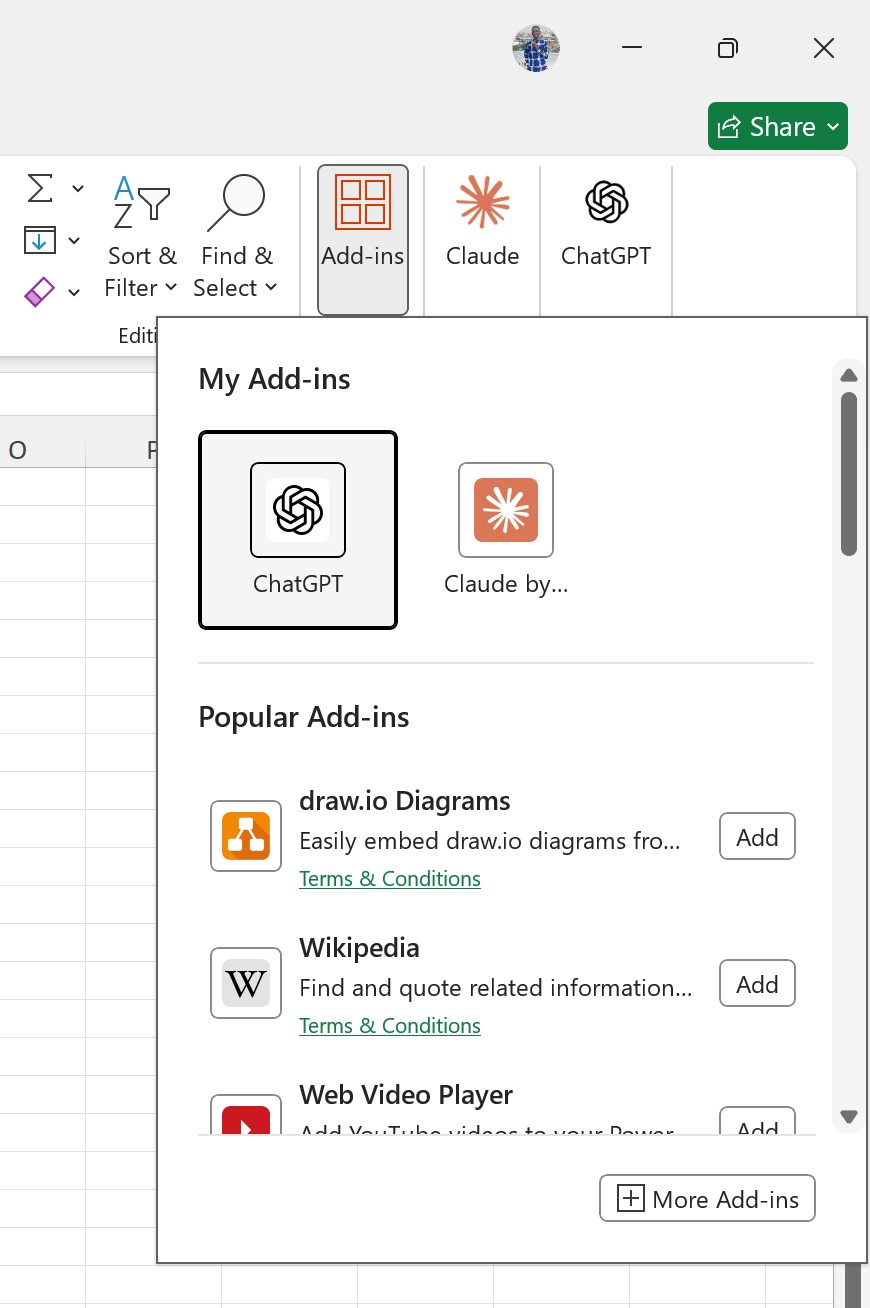Open the Fill dropdown arrow
The height and width of the screenshot is (1308, 870).
point(74,240)
